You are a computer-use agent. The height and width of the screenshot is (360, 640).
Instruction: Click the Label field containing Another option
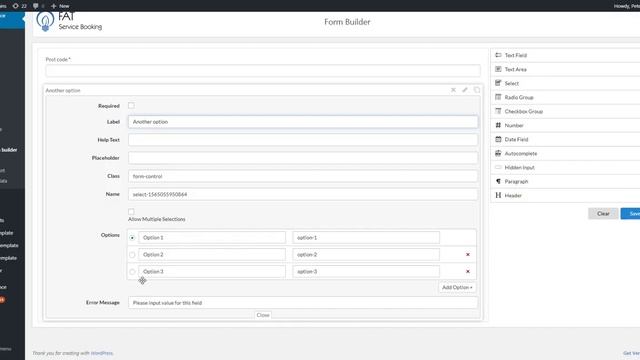(x=303, y=122)
